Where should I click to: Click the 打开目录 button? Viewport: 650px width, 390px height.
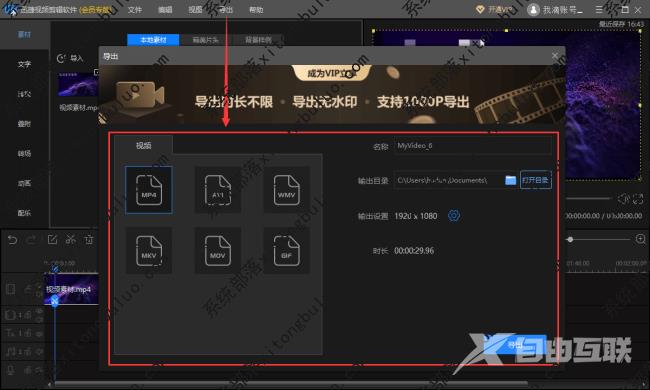coord(536,180)
